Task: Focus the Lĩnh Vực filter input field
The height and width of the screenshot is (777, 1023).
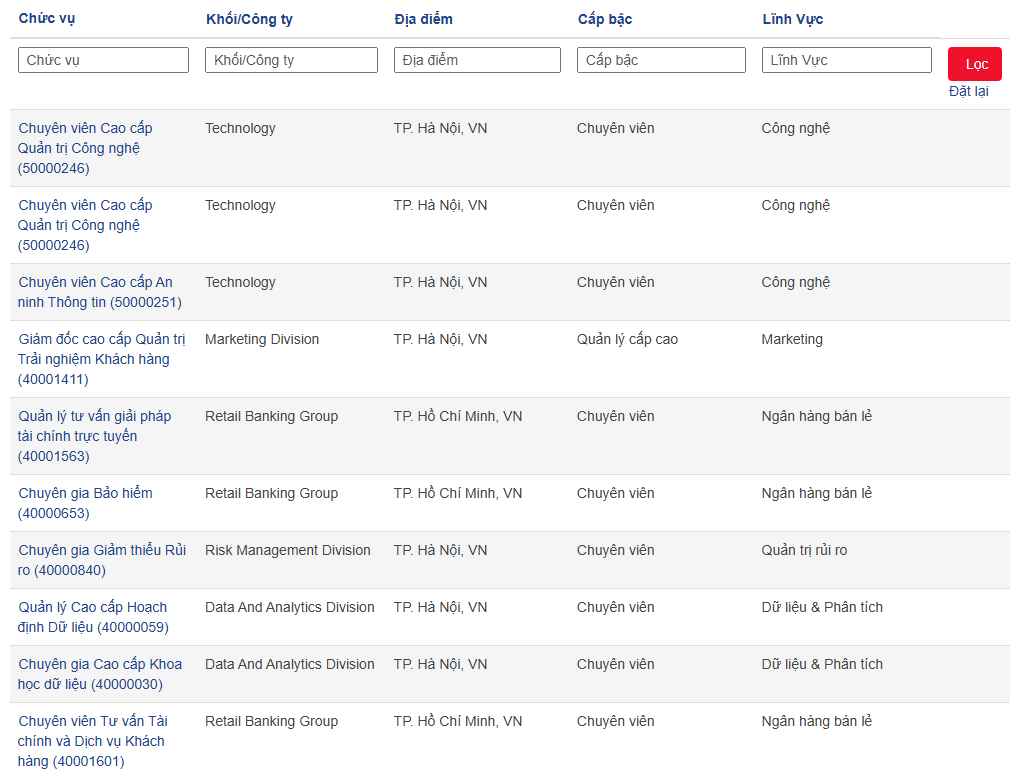Action: pos(846,60)
